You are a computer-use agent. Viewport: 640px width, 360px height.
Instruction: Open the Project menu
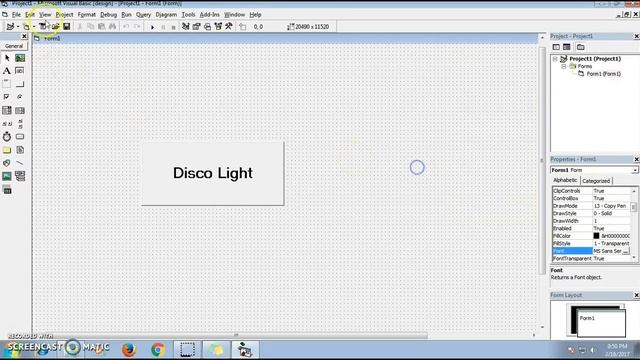(x=64, y=15)
